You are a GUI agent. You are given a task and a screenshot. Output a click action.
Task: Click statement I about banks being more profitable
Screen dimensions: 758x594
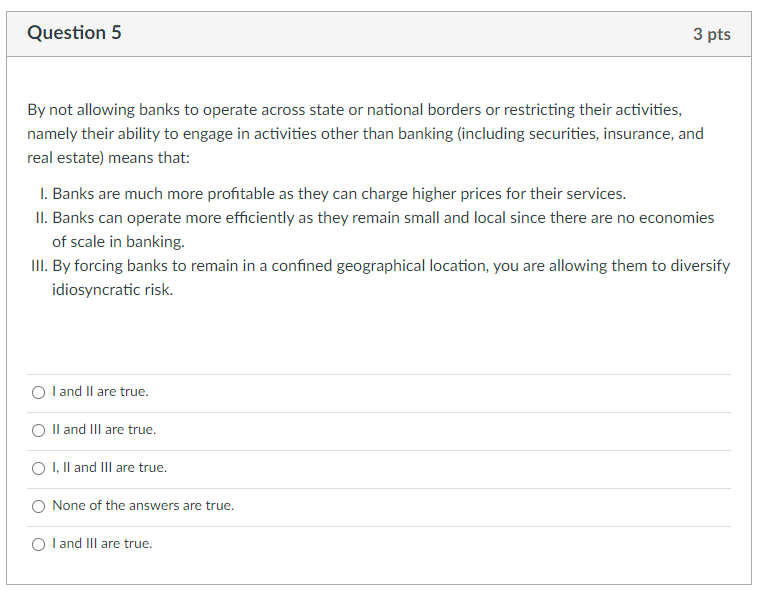click(x=338, y=193)
